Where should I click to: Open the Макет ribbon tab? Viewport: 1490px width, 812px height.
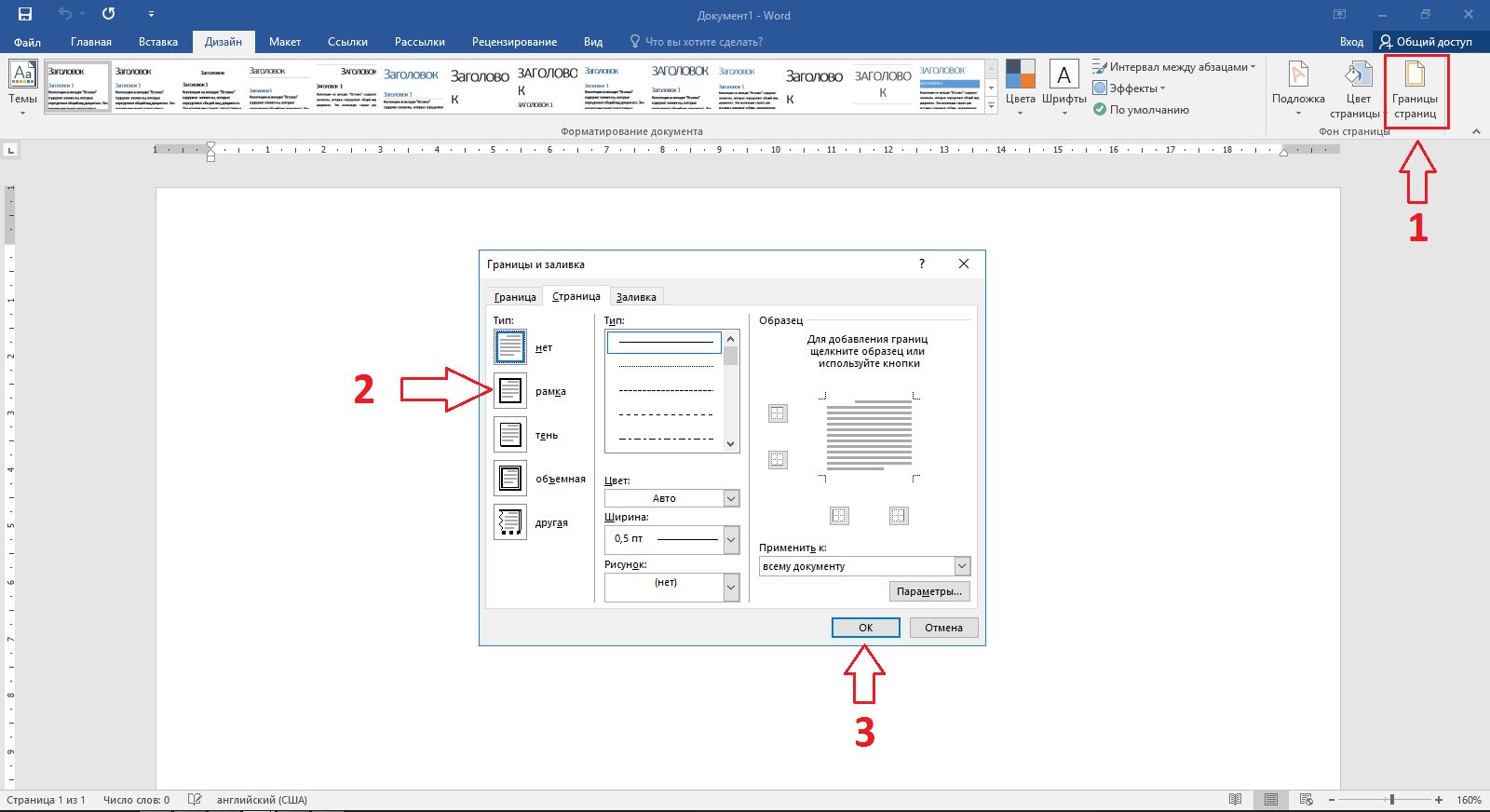pos(285,42)
